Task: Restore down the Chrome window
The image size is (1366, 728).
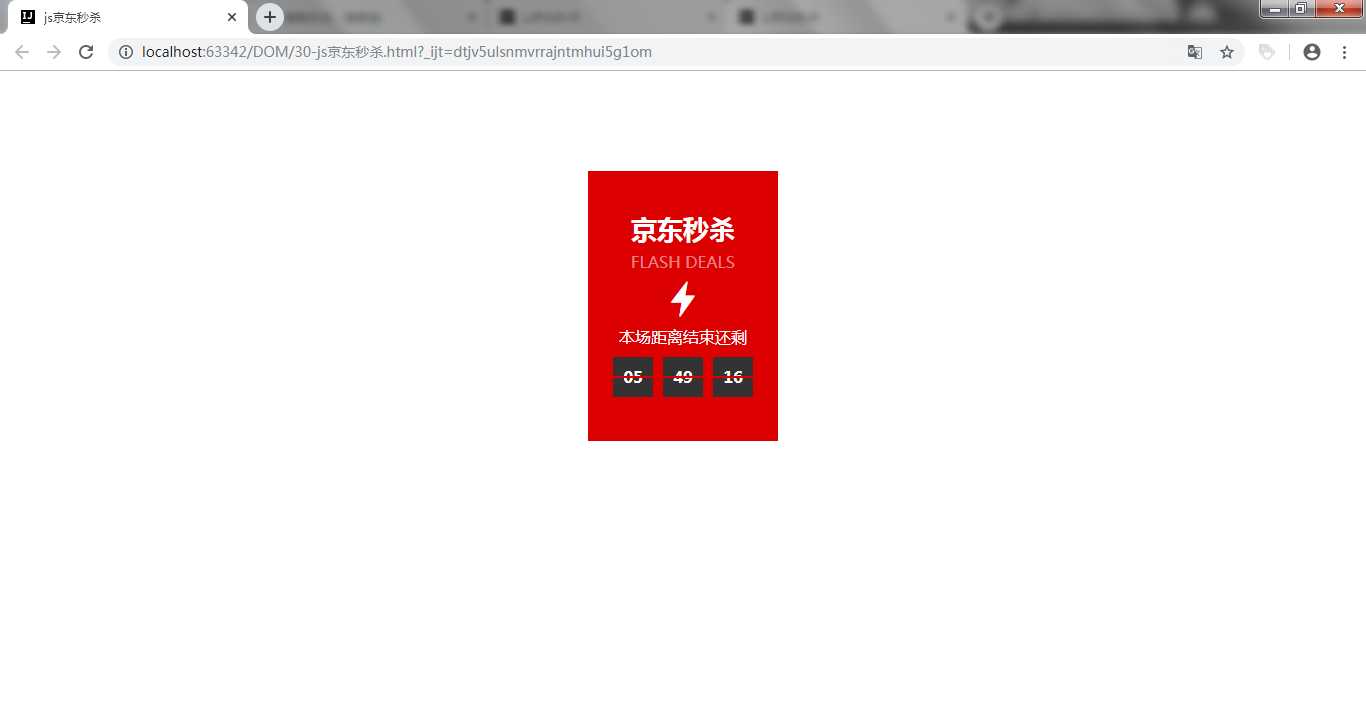Action: [x=1301, y=8]
